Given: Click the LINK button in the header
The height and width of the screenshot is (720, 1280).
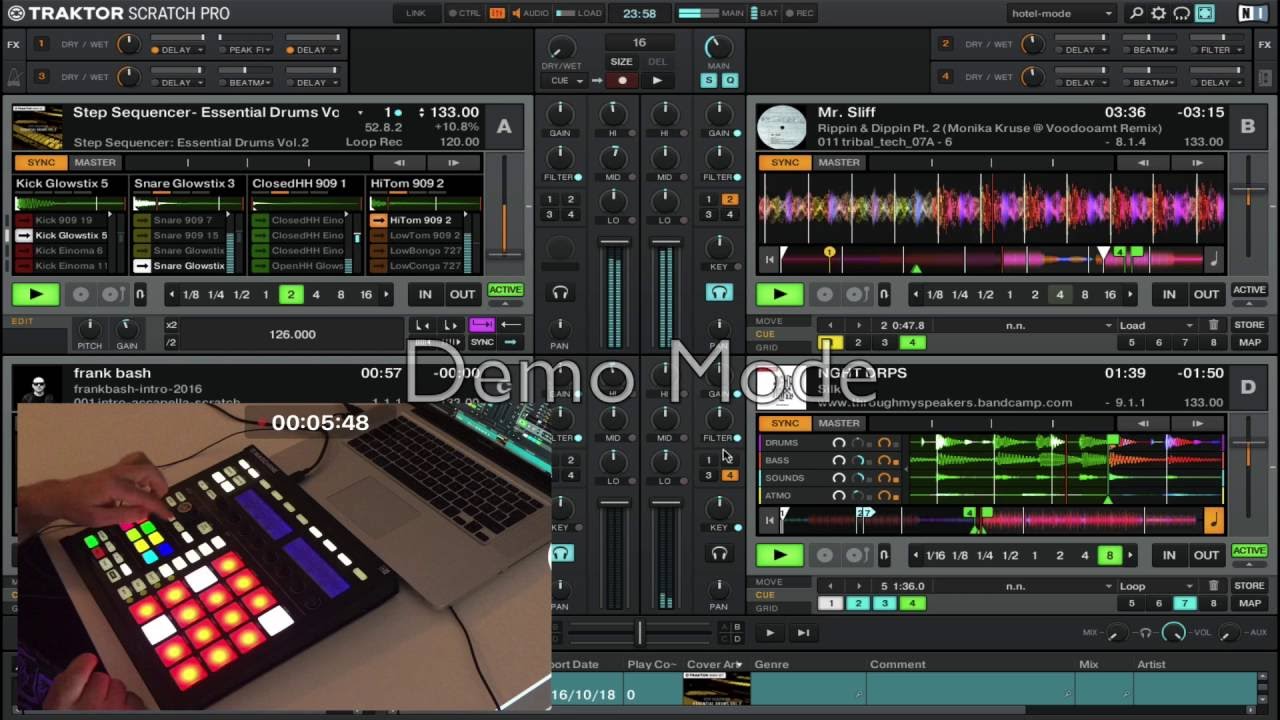Looking at the screenshot, I should [416, 13].
